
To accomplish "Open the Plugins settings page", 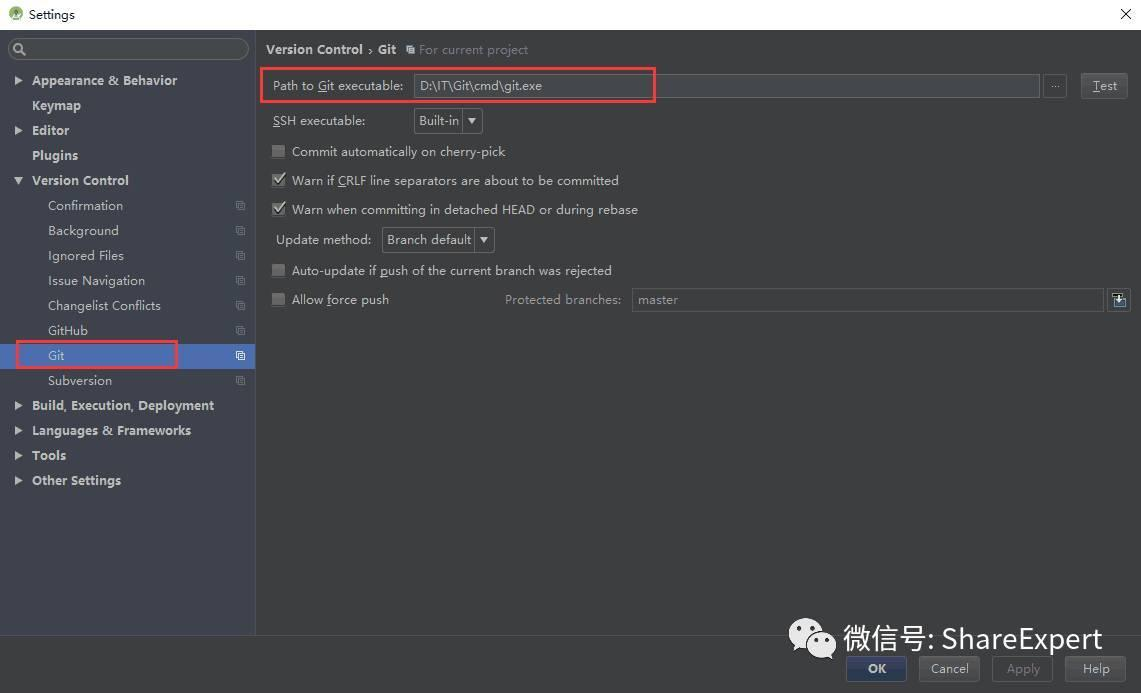I will [55, 156].
